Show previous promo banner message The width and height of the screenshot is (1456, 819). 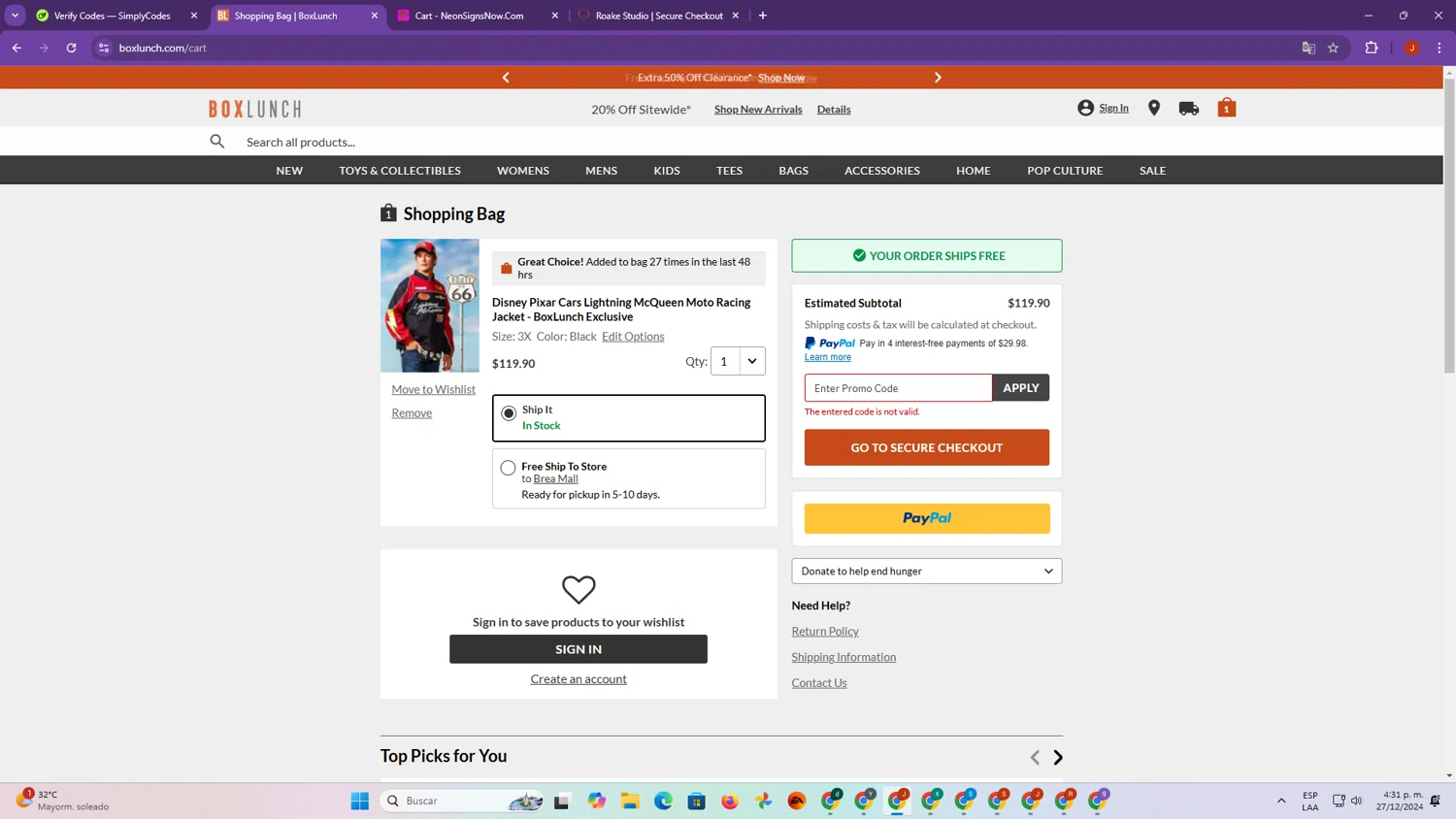(x=506, y=78)
